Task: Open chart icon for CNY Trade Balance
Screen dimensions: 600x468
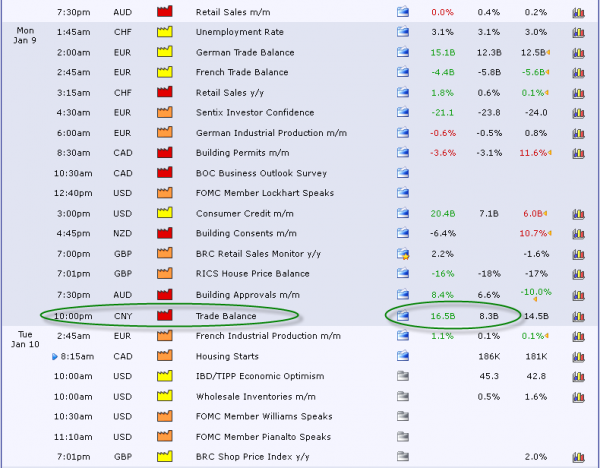Action: click(x=578, y=316)
